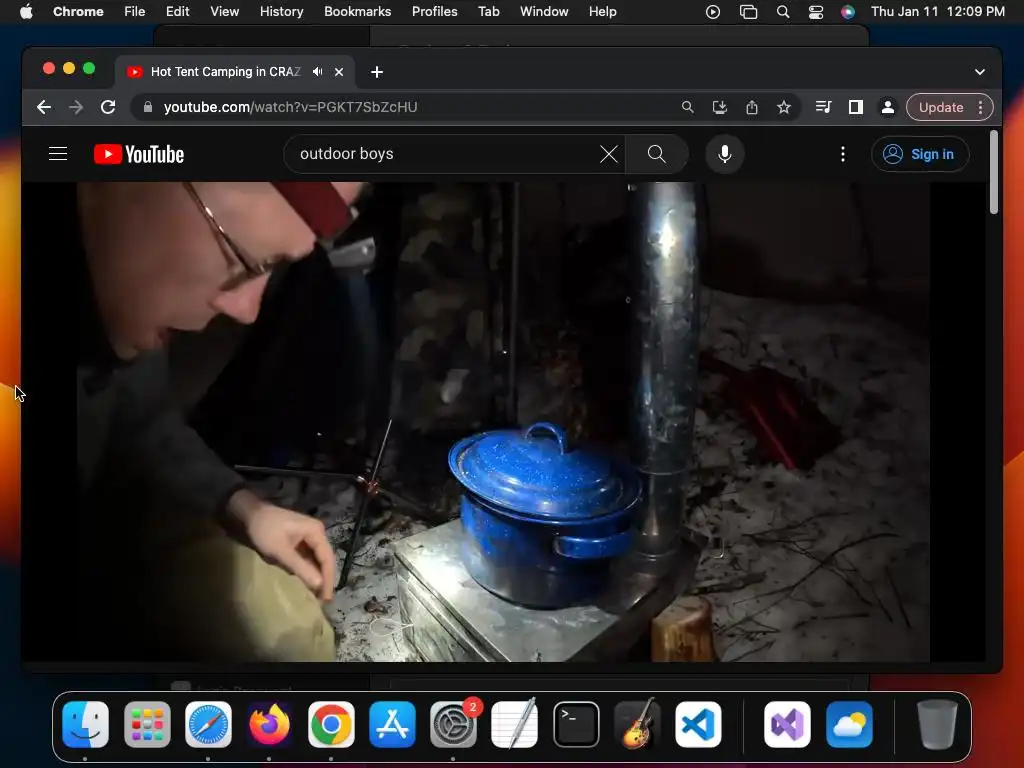Submit search with magnifying glass button

click(x=656, y=154)
